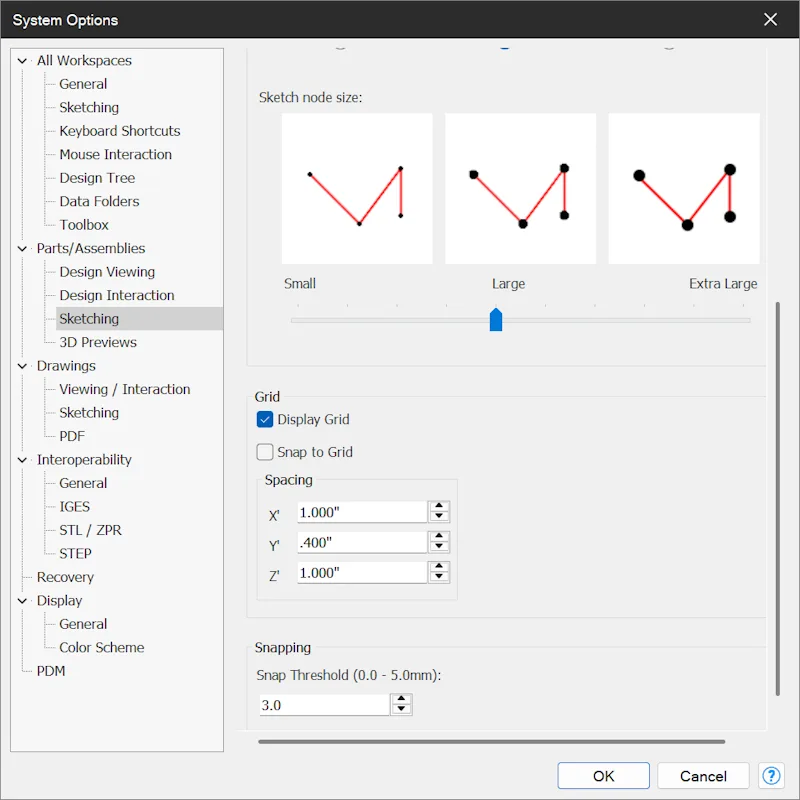Open STL / ZPR settings
Viewport: 800px width, 800px height.
pyautogui.click(x=90, y=530)
